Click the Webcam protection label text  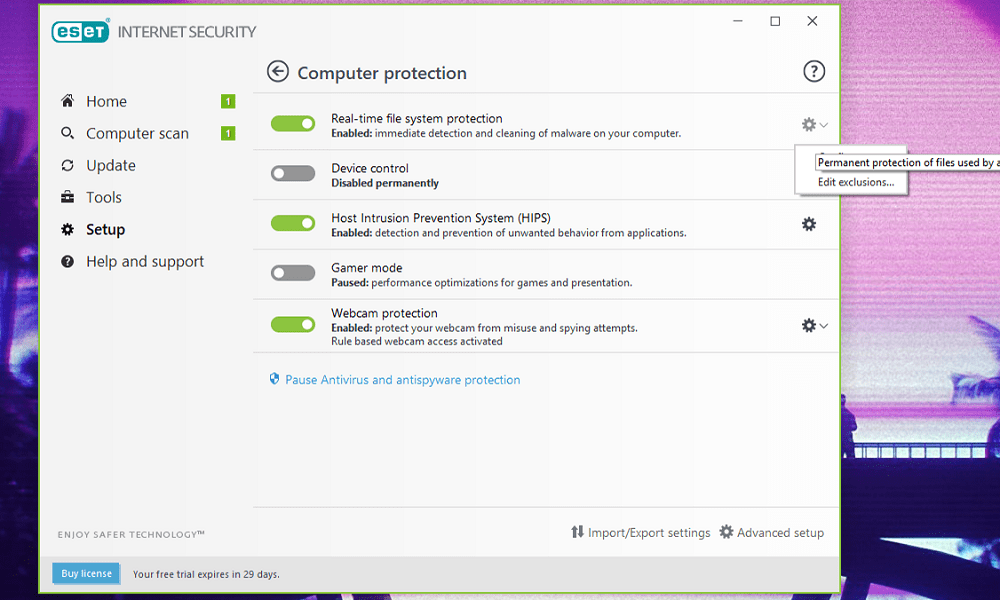(x=384, y=313)
